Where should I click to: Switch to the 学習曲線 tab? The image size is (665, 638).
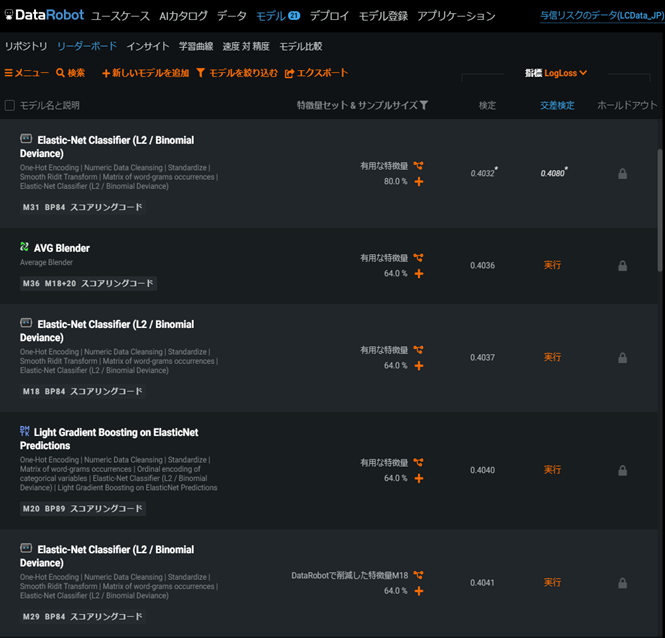tap(196, 46)
